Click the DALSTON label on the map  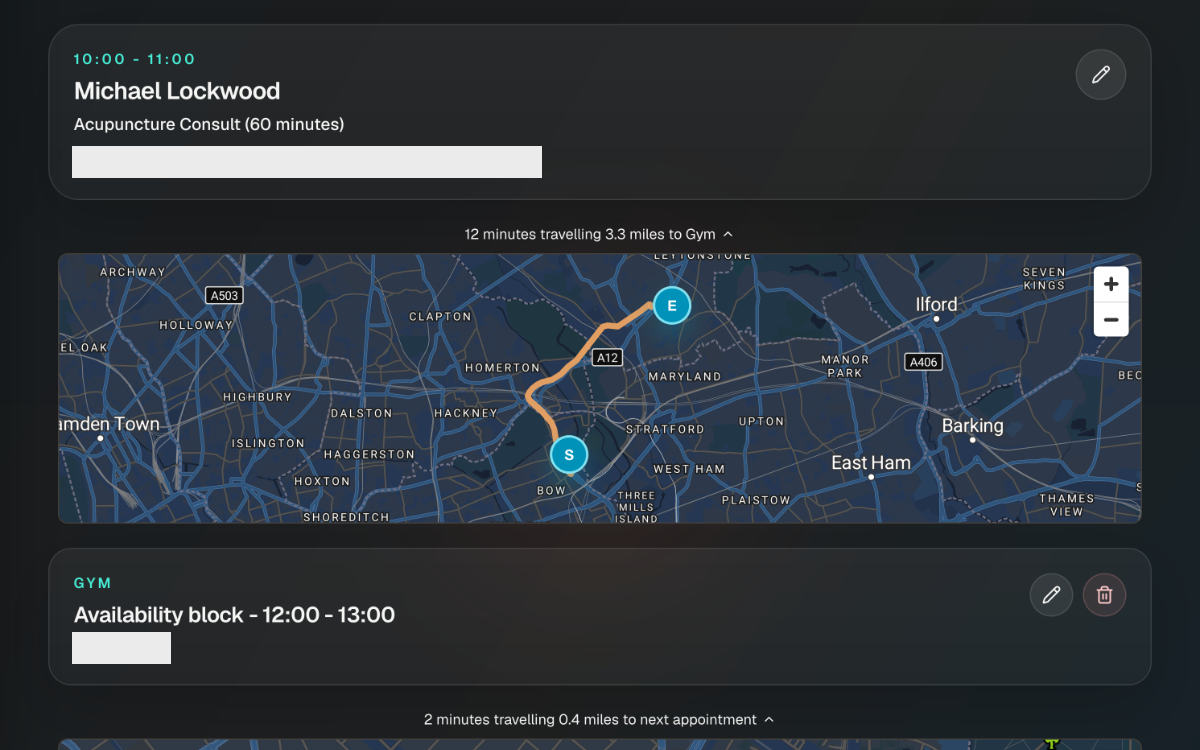[361, 413]
